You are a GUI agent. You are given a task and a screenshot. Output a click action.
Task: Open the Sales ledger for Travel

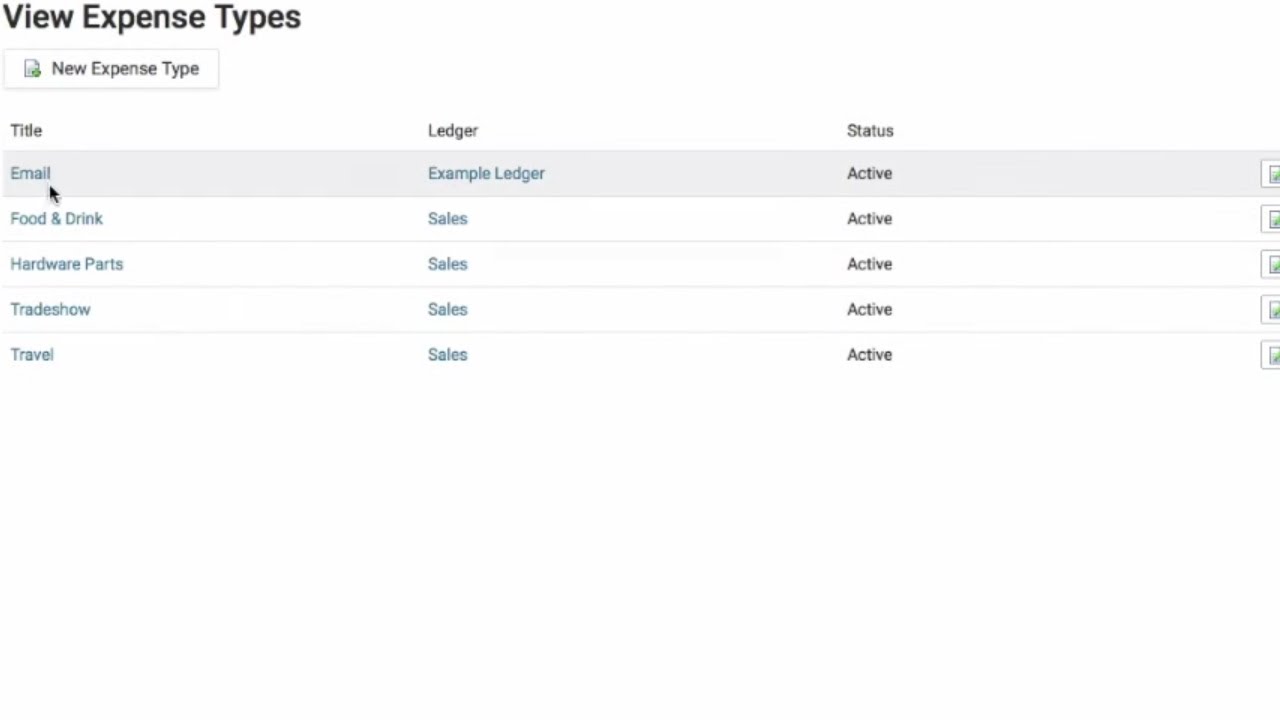(x=447, y=354)
